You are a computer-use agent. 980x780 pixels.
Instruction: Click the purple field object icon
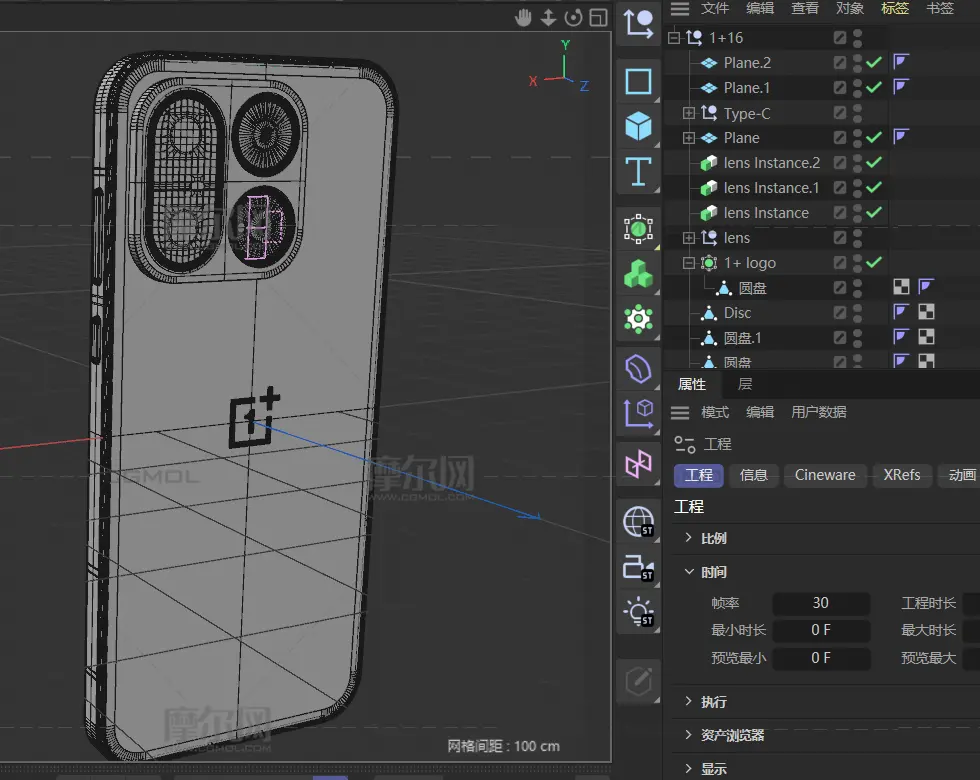(x=638, y=465)
